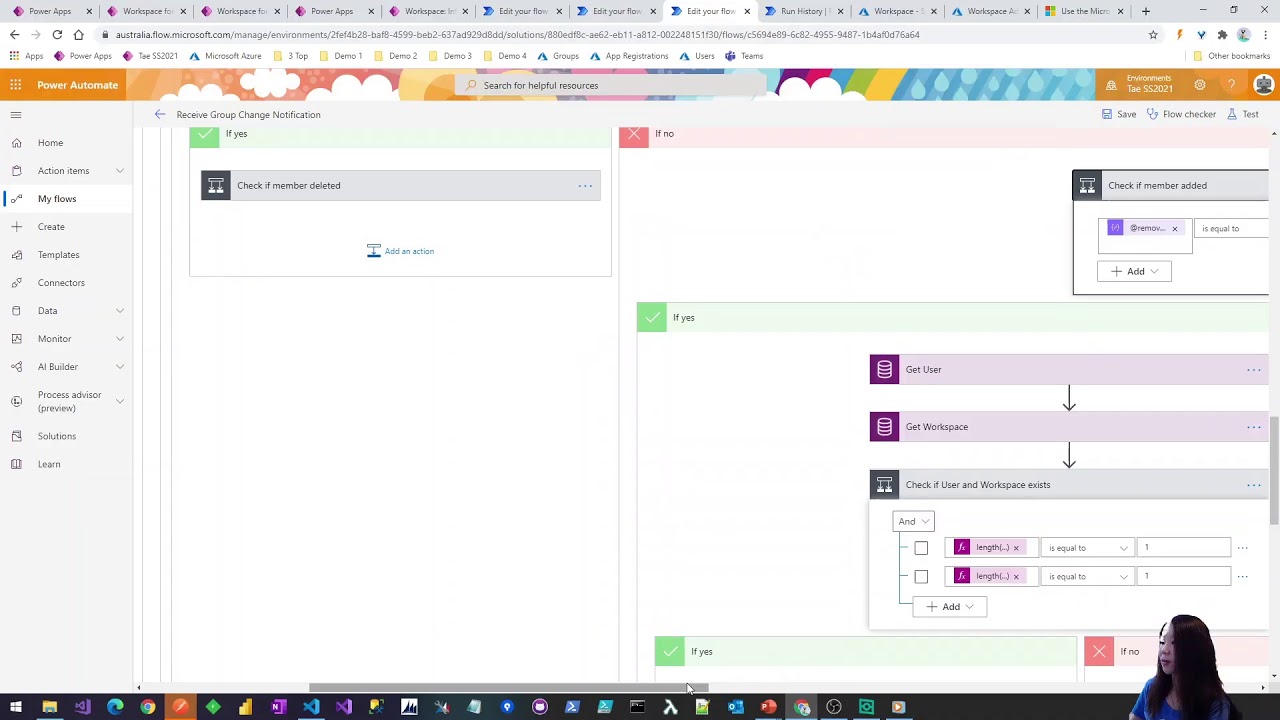This screenshot has width=1280, height=720.
Task: Open the Other bookmarks folder
Action: (x=1231, y=56)
